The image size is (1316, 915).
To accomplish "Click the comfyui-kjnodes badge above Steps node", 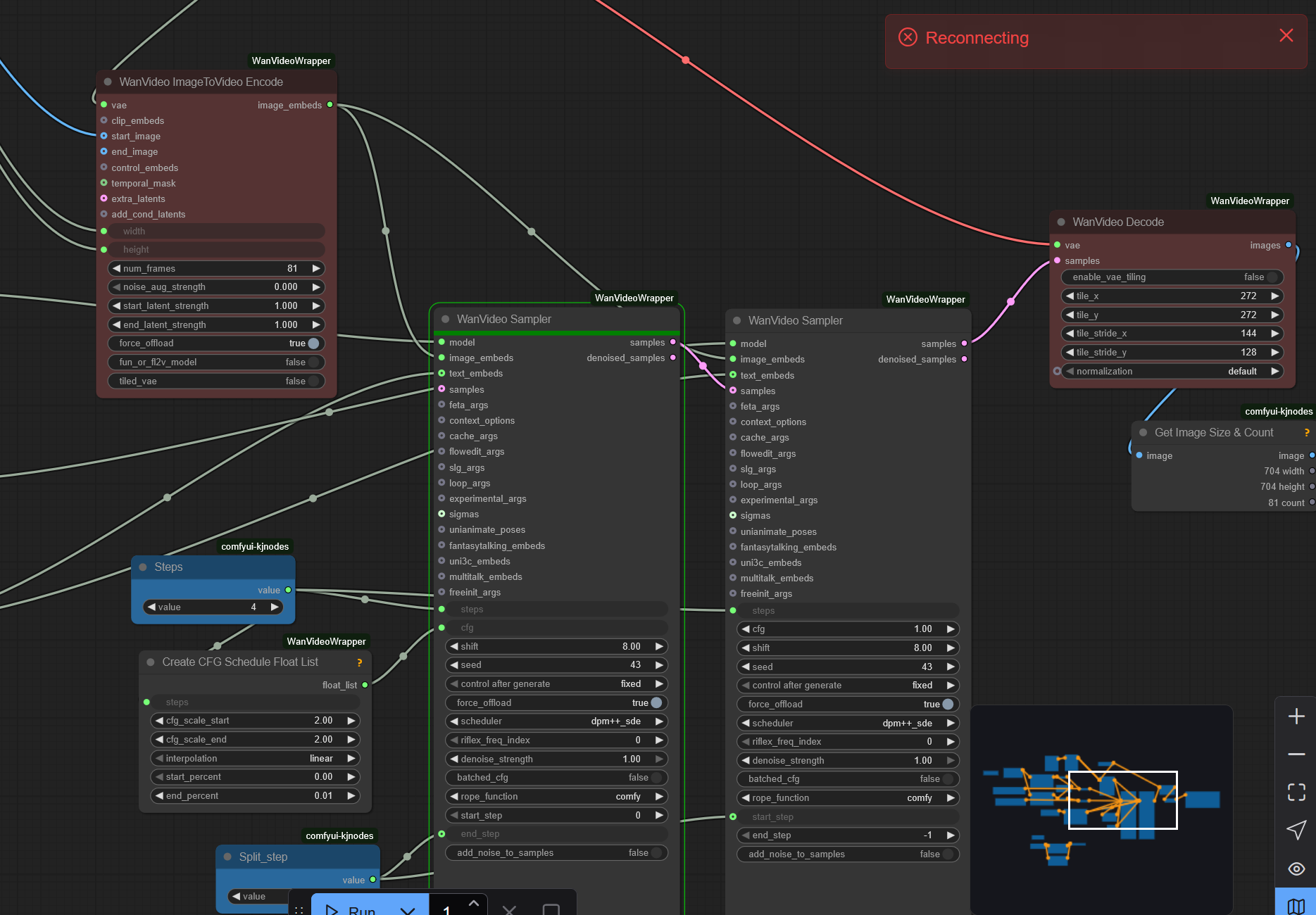I will 255,547.
